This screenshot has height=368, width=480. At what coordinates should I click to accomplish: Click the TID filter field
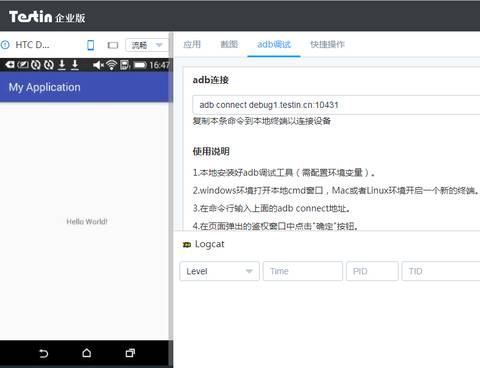(x=441, y=271)
